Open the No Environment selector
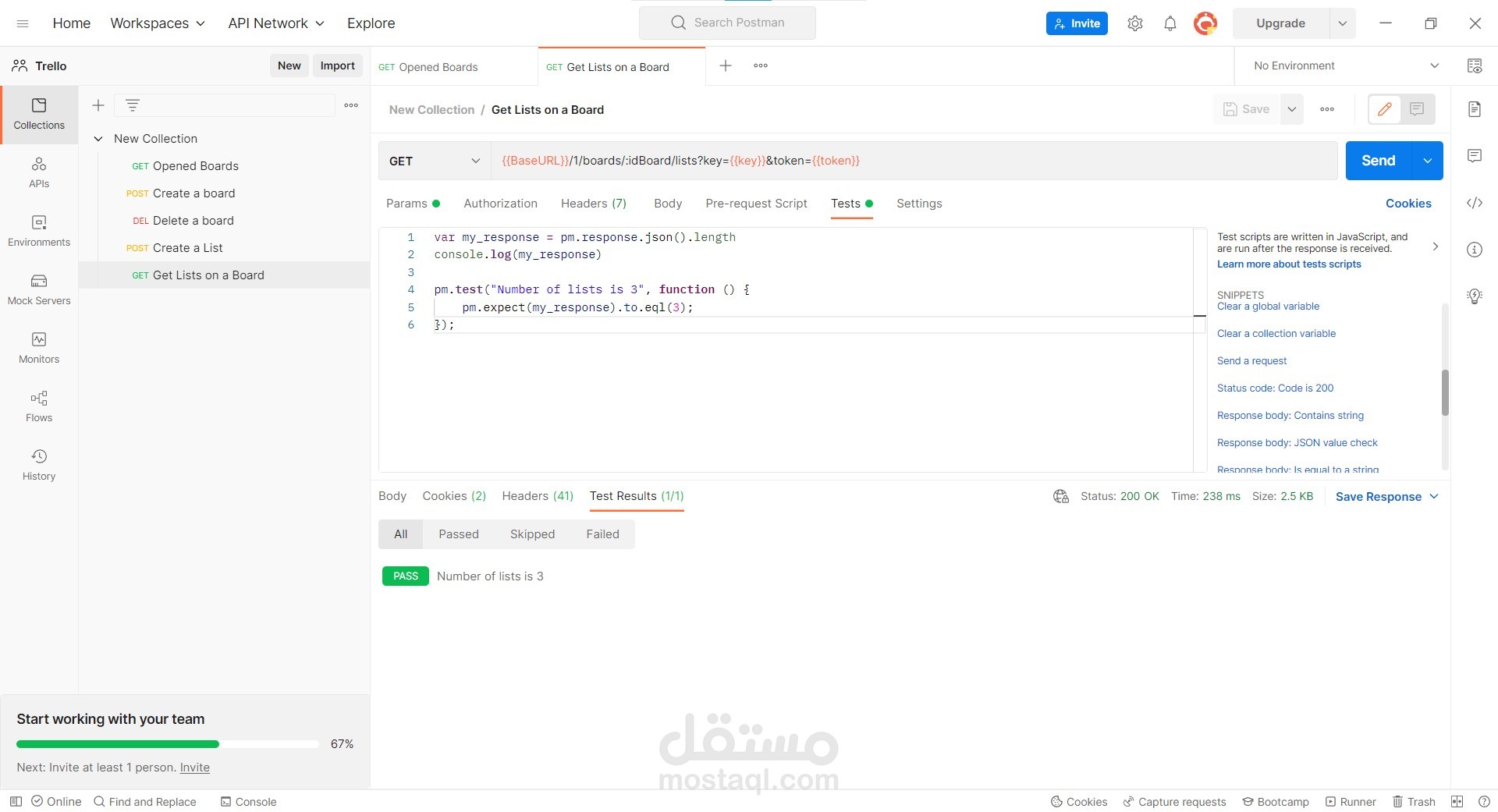1498x812 pixels. (1346, 66)
